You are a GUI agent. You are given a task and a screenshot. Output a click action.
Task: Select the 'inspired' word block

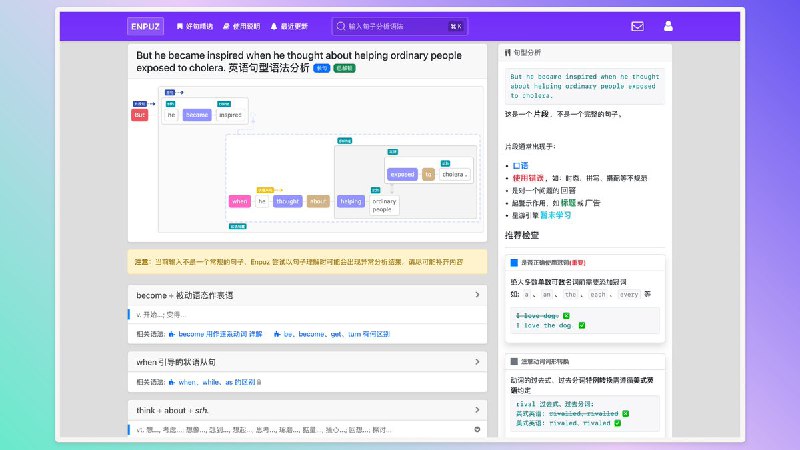click(230, 115)
